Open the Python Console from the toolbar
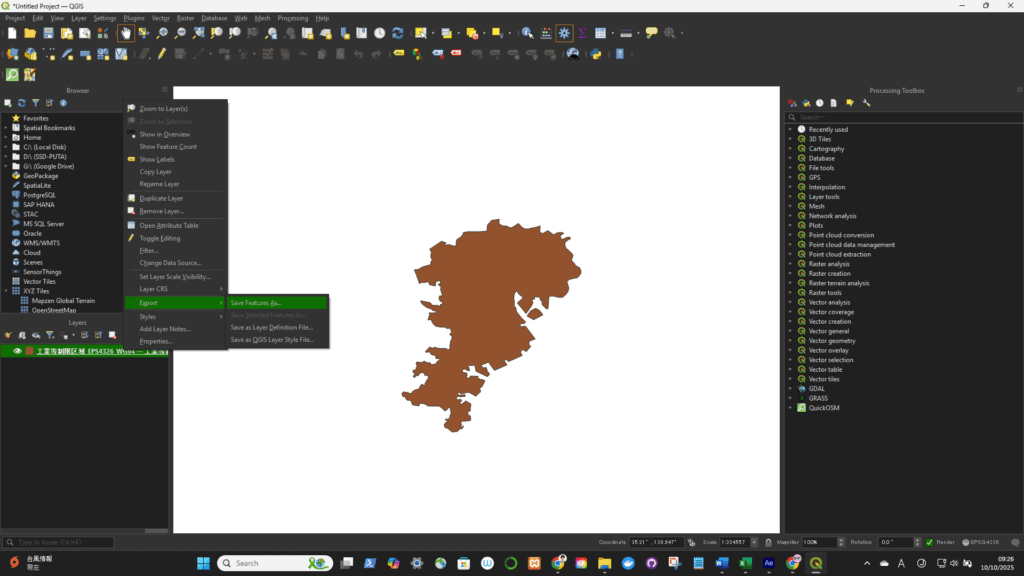 click(596, 54)
